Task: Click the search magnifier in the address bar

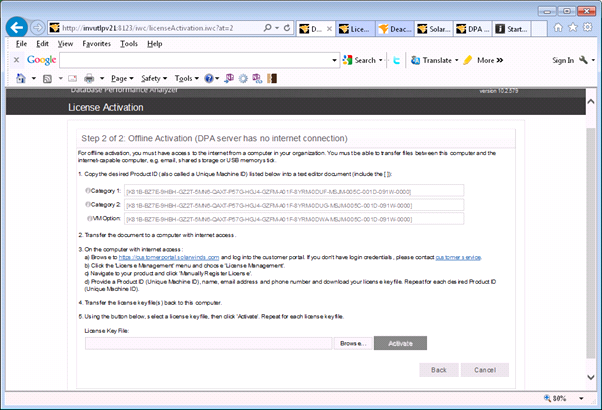Action: [267, 28]
